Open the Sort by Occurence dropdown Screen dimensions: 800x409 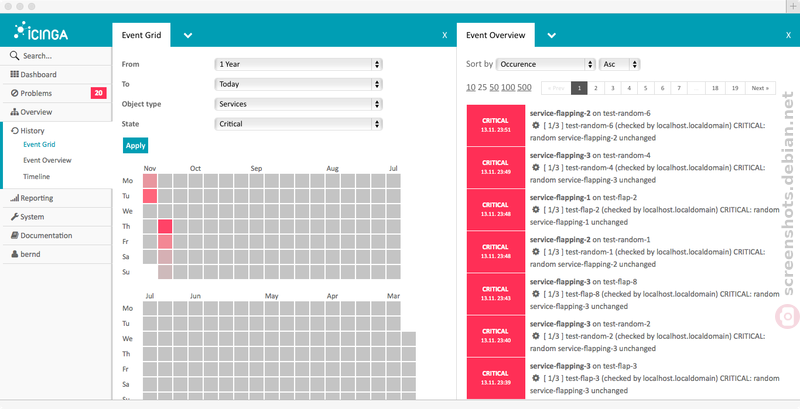[x=546, y=64]
